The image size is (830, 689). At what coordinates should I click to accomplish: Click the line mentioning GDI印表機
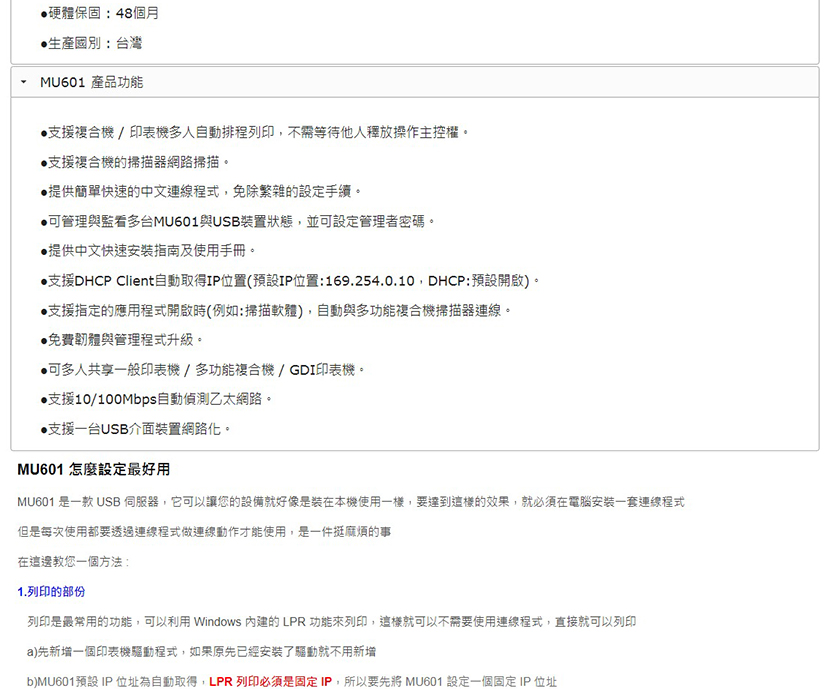[203, 369]
